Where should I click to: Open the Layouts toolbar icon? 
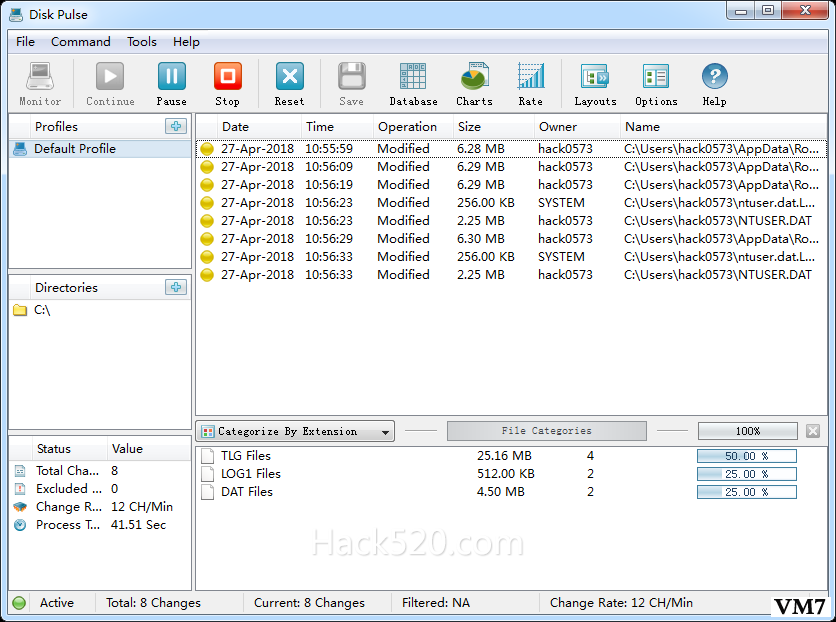594,76
